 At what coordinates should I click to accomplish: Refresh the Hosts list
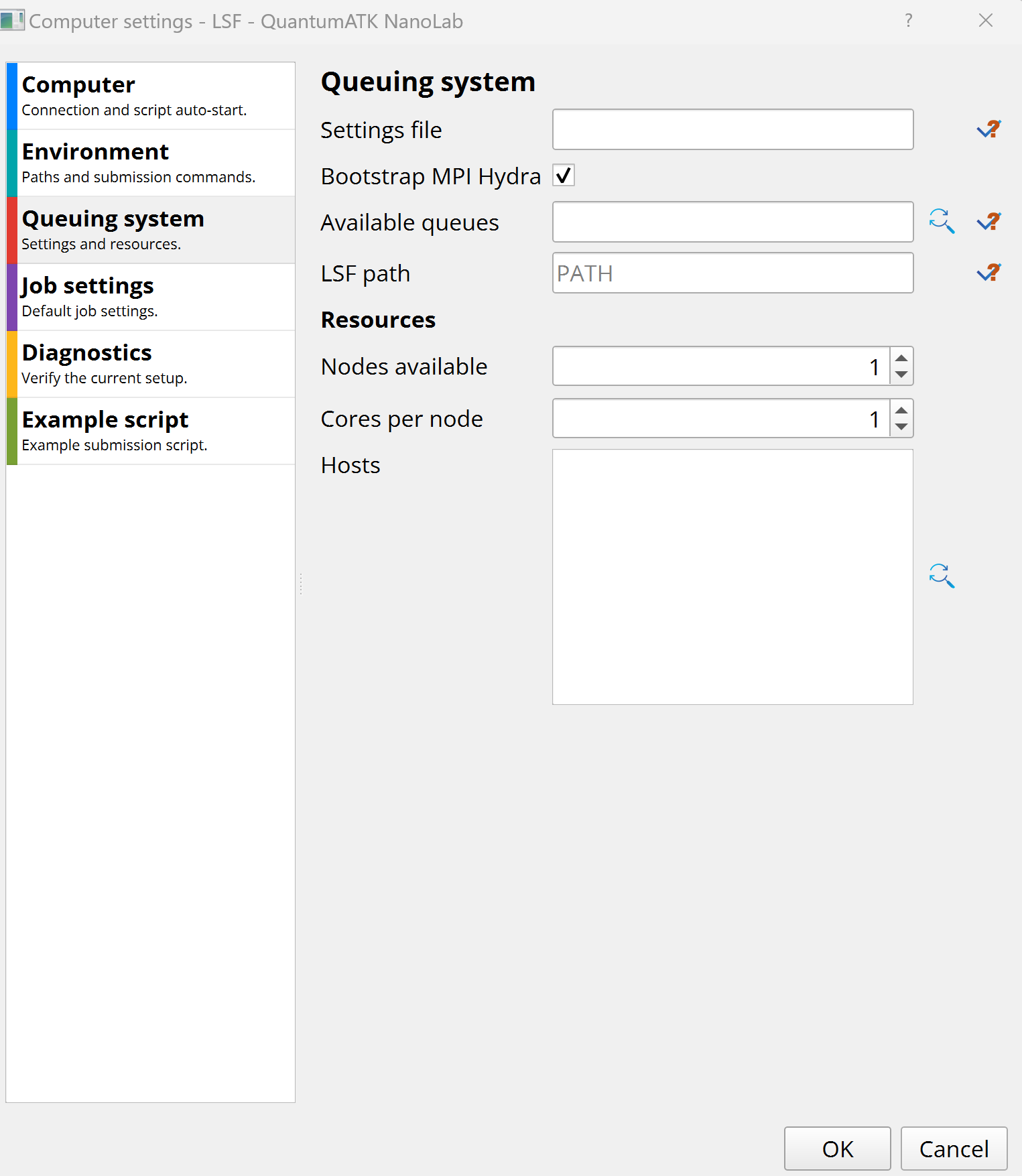pos(942,576)
